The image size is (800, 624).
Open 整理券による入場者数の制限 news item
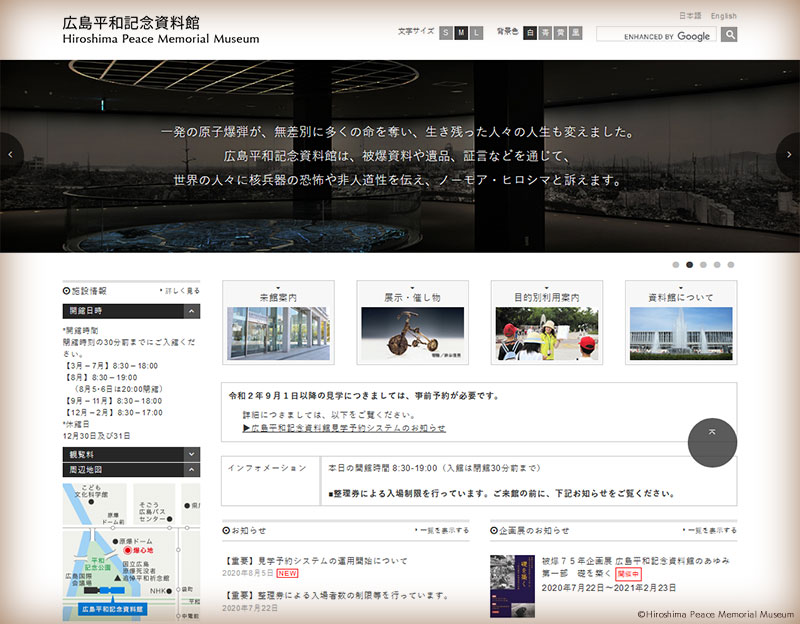click(x=336, y=595)
